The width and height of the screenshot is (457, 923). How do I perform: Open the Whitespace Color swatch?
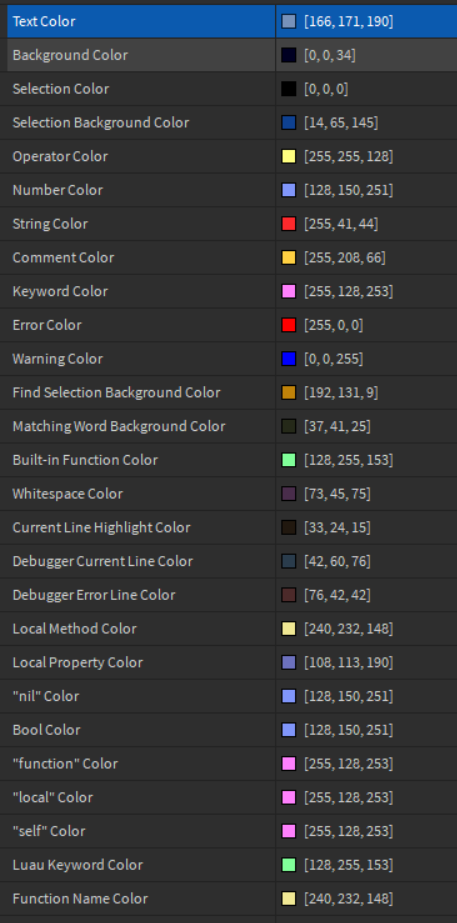(289, 494)
